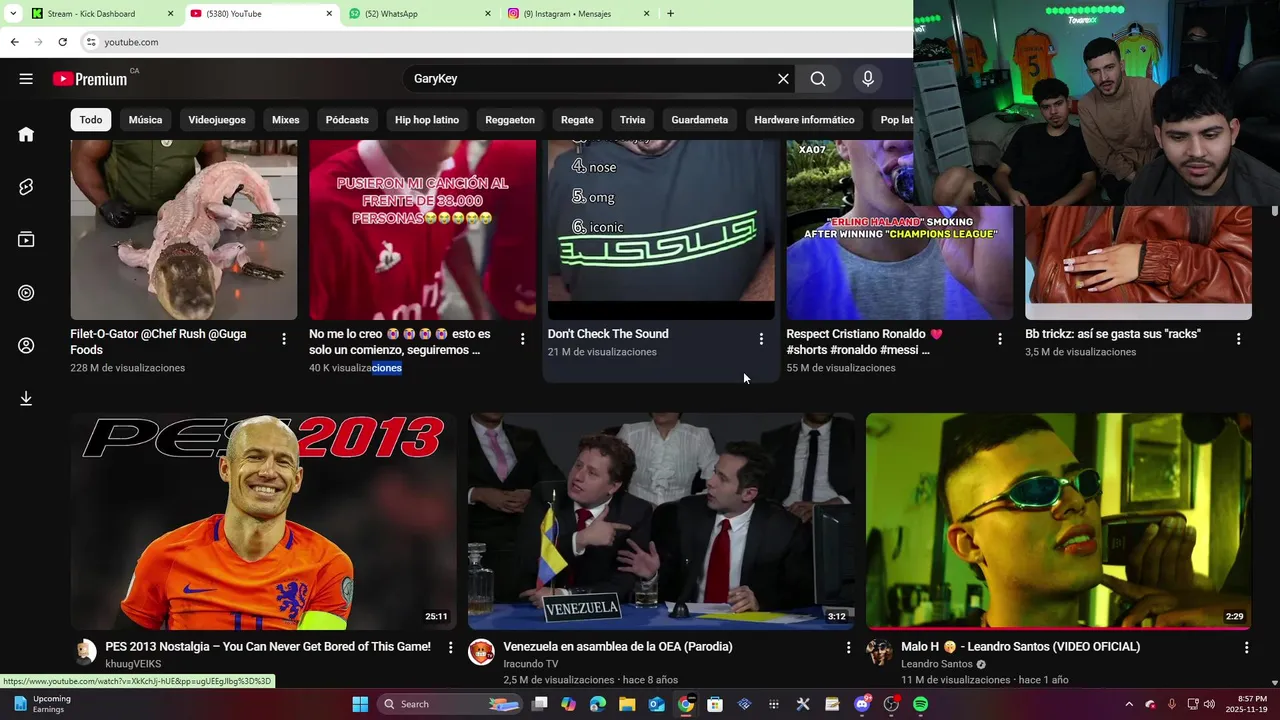
Task: Click khuugVEIKS channel avatar
Action: (x=84, y=652)
